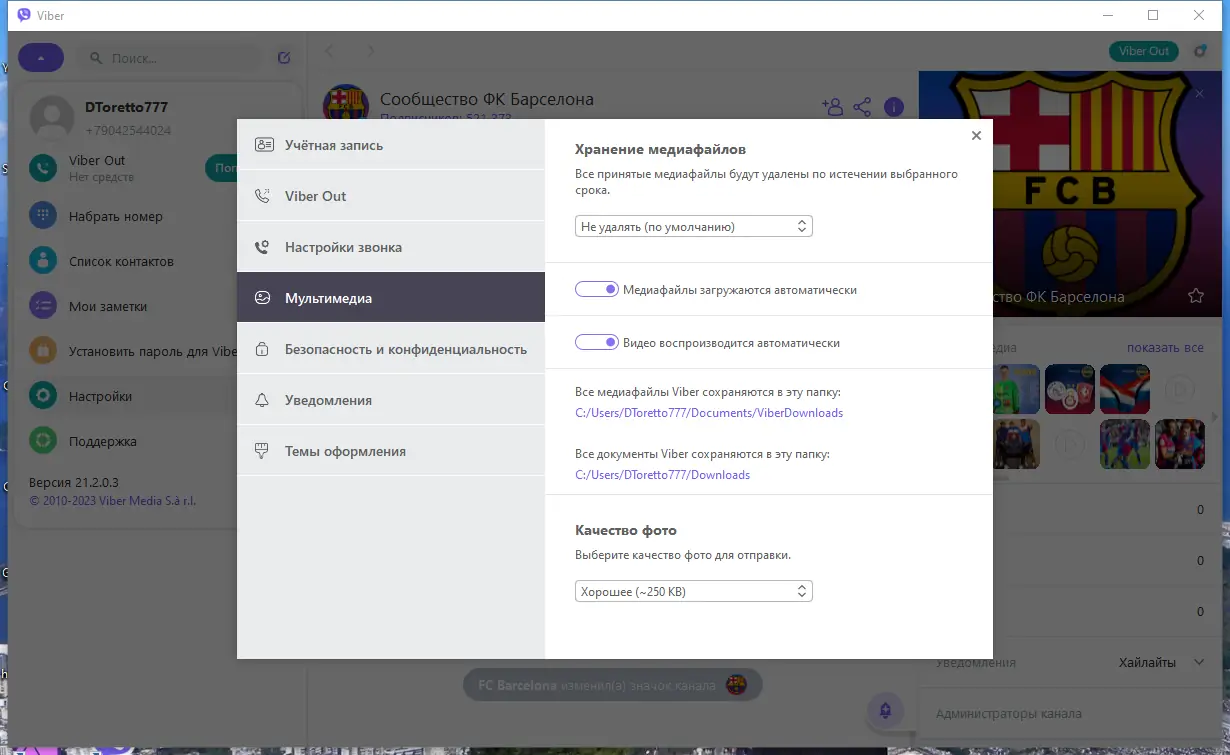
Task: Open the photo quality dropdown Хорошее (~250 KB)
Action: pyautogui.click(x=694, y=592)
